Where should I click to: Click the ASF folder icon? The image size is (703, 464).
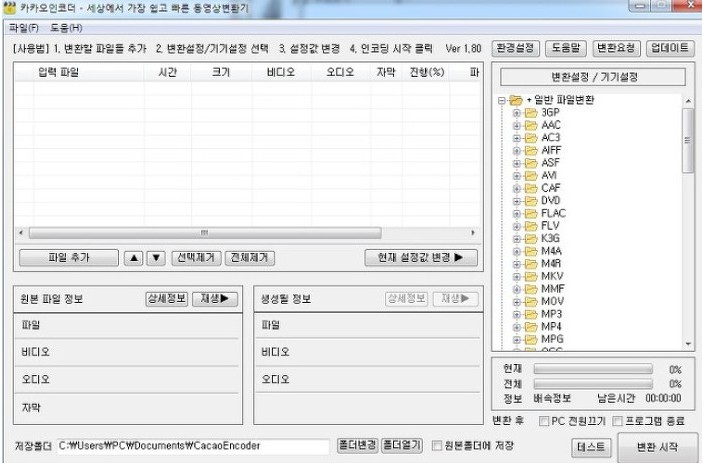click(x=531, y=163)
